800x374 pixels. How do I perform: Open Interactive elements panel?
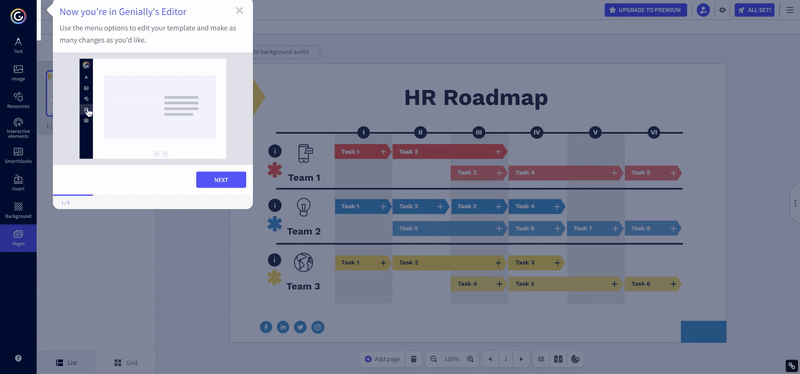(18, 128)
